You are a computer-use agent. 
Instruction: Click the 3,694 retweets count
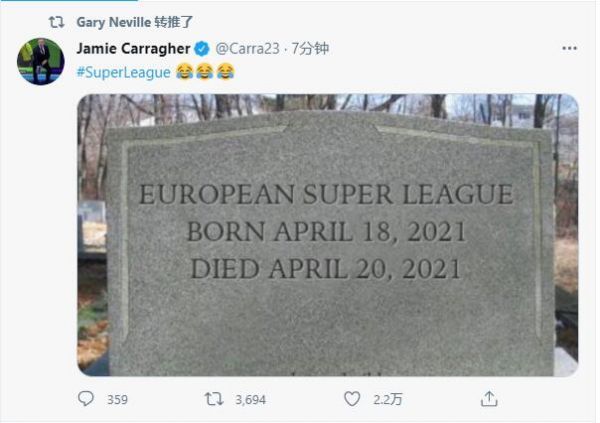pos(249,400)
